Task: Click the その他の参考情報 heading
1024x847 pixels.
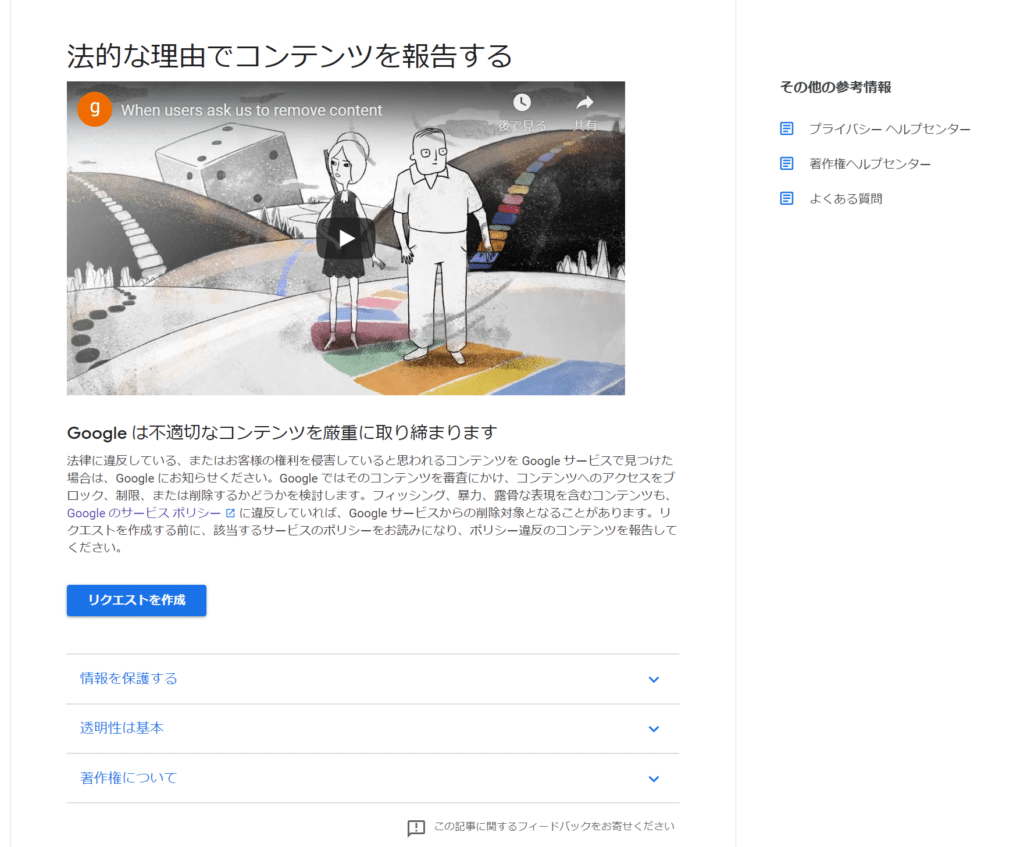Action: tap(835, 87)
